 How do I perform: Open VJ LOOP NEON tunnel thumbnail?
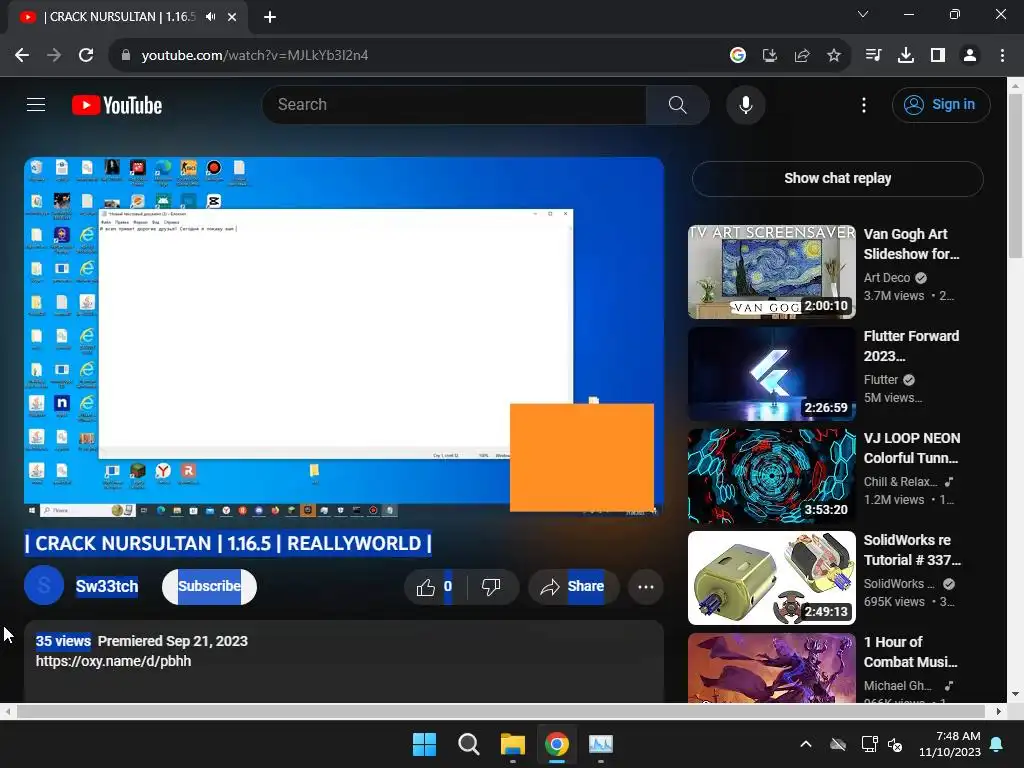(x=771, y=475)
